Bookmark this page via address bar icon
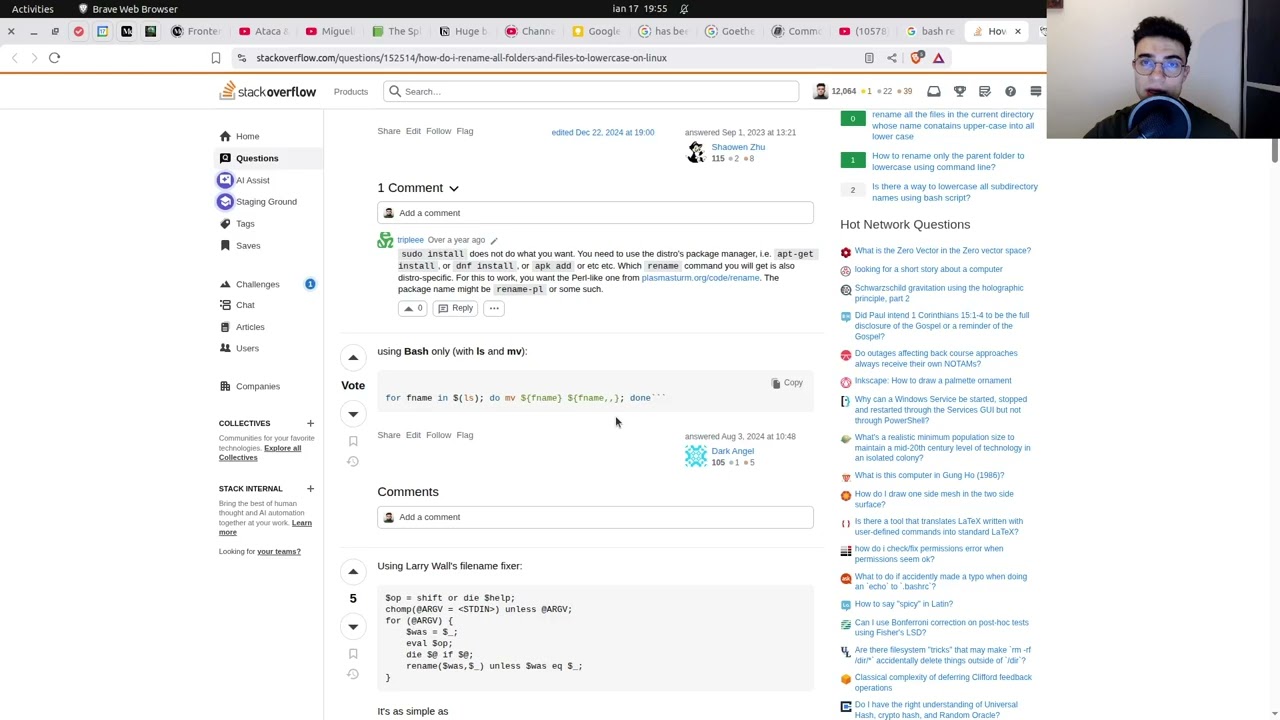1280x720 pixels. click(215, 58)
